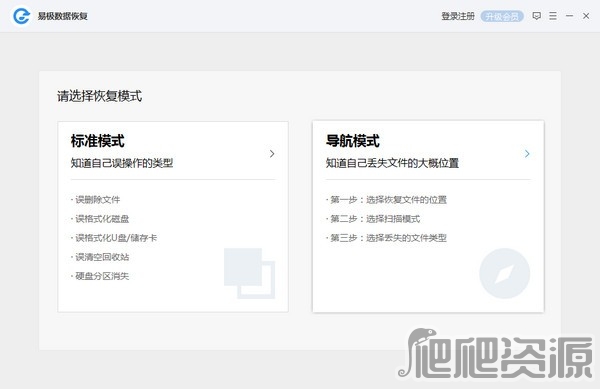Click the 登录注册 link

pyautogui.click(x=458, y=16)
